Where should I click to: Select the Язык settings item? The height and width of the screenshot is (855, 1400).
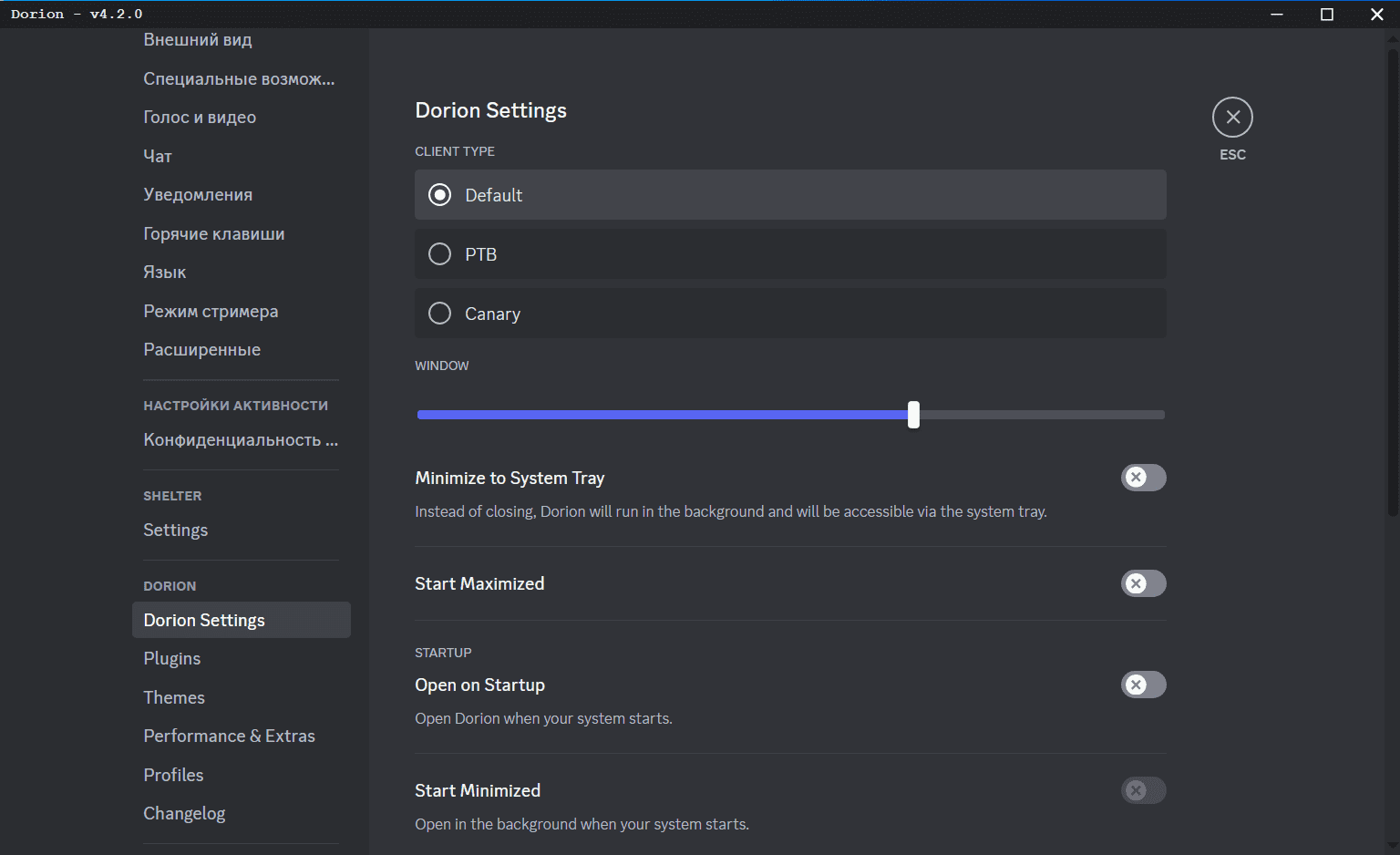click(165, 273)
